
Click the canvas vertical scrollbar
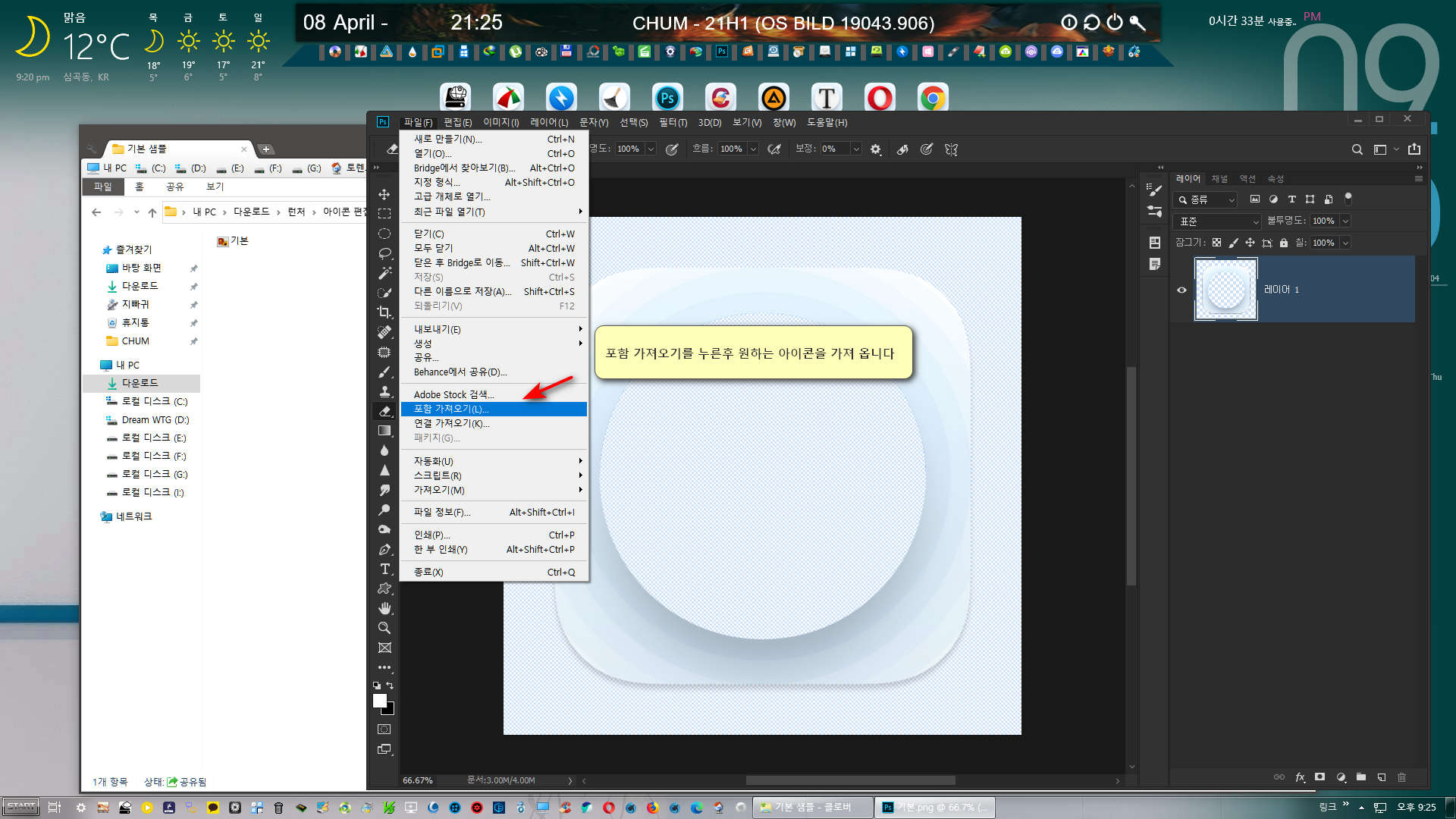[x=1131, y=475]
